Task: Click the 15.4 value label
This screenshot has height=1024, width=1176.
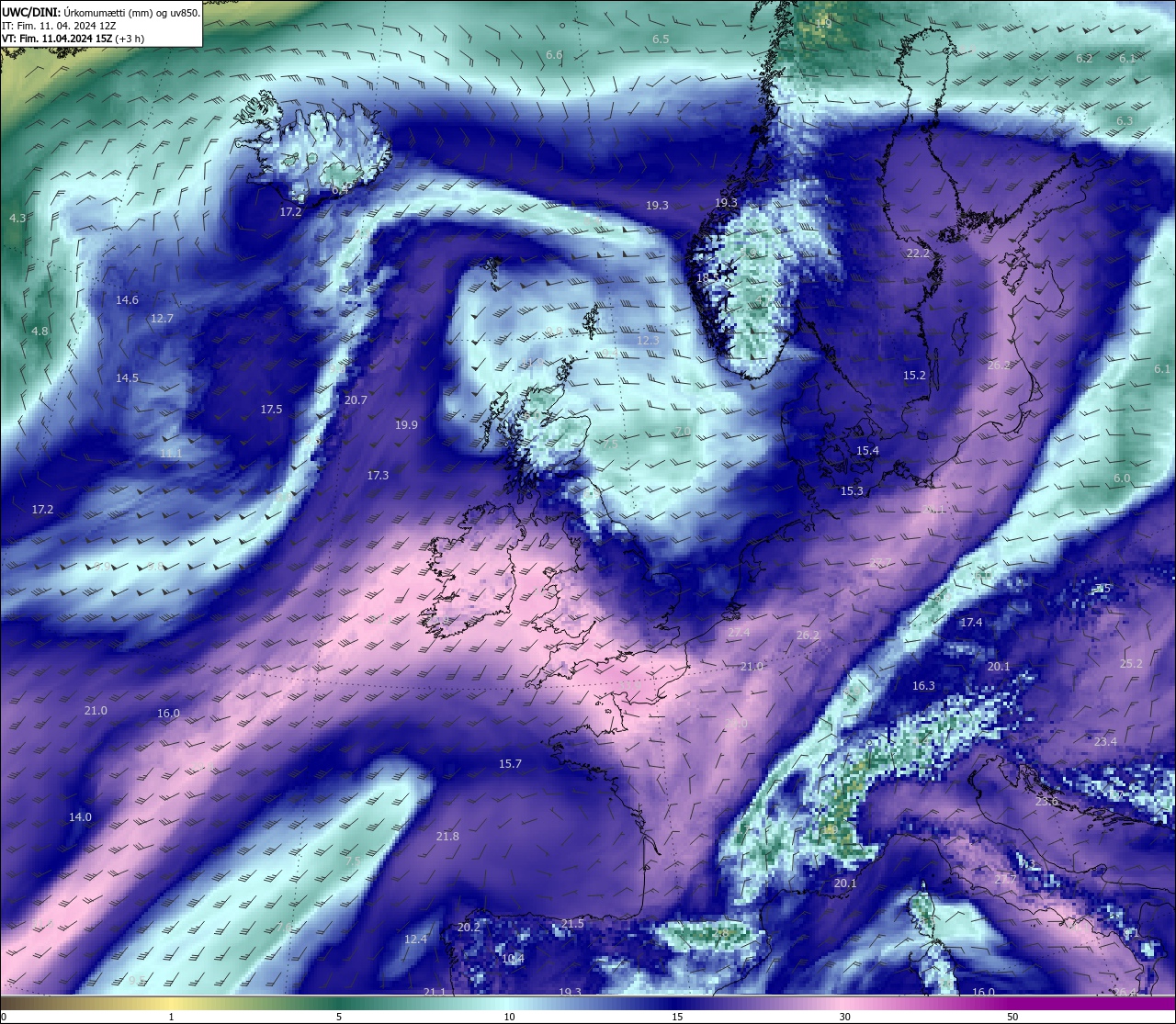Action: (867, 450)
